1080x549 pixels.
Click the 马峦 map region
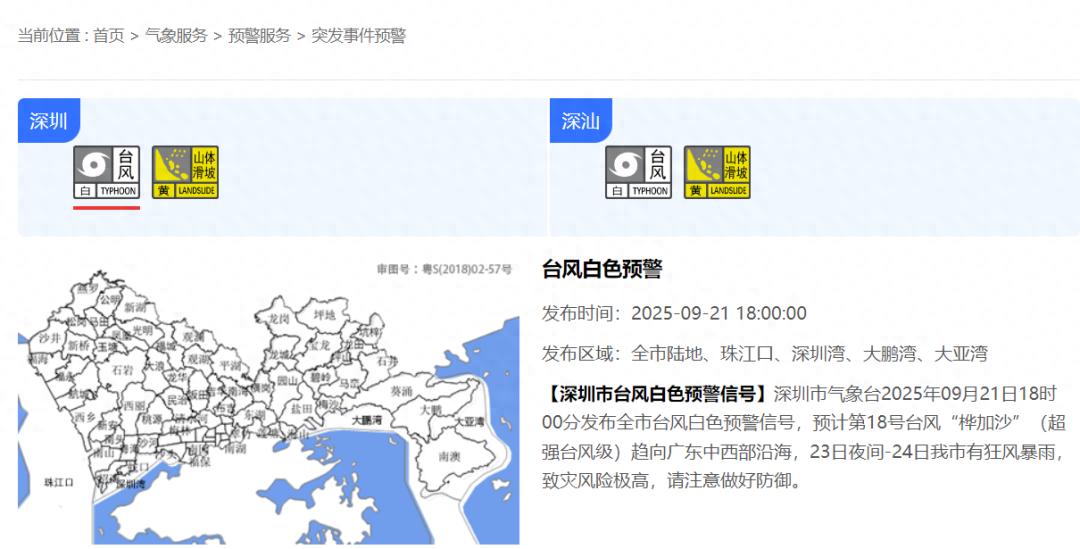350,383
